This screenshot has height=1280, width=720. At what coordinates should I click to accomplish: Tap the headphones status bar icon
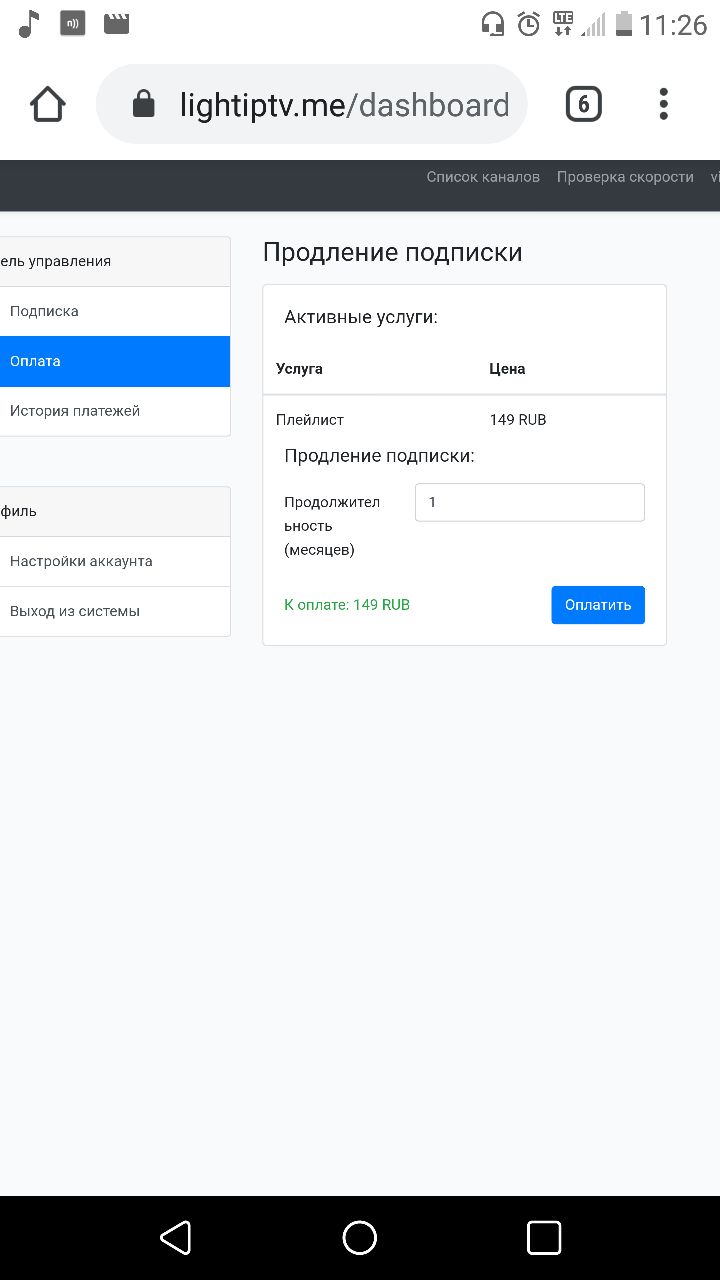[493, 24]
